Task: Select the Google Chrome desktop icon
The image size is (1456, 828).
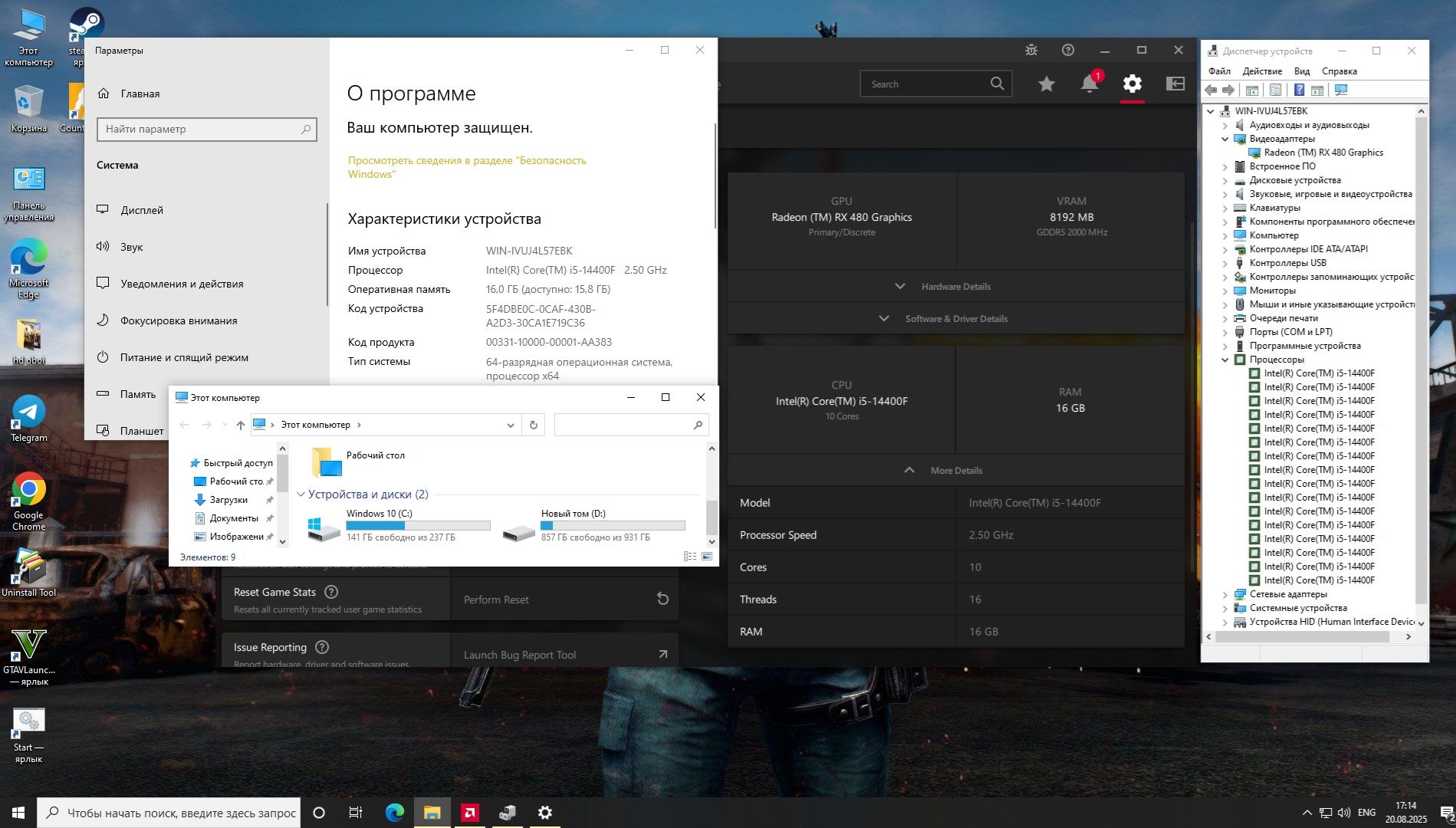Action: click(29, 501)
